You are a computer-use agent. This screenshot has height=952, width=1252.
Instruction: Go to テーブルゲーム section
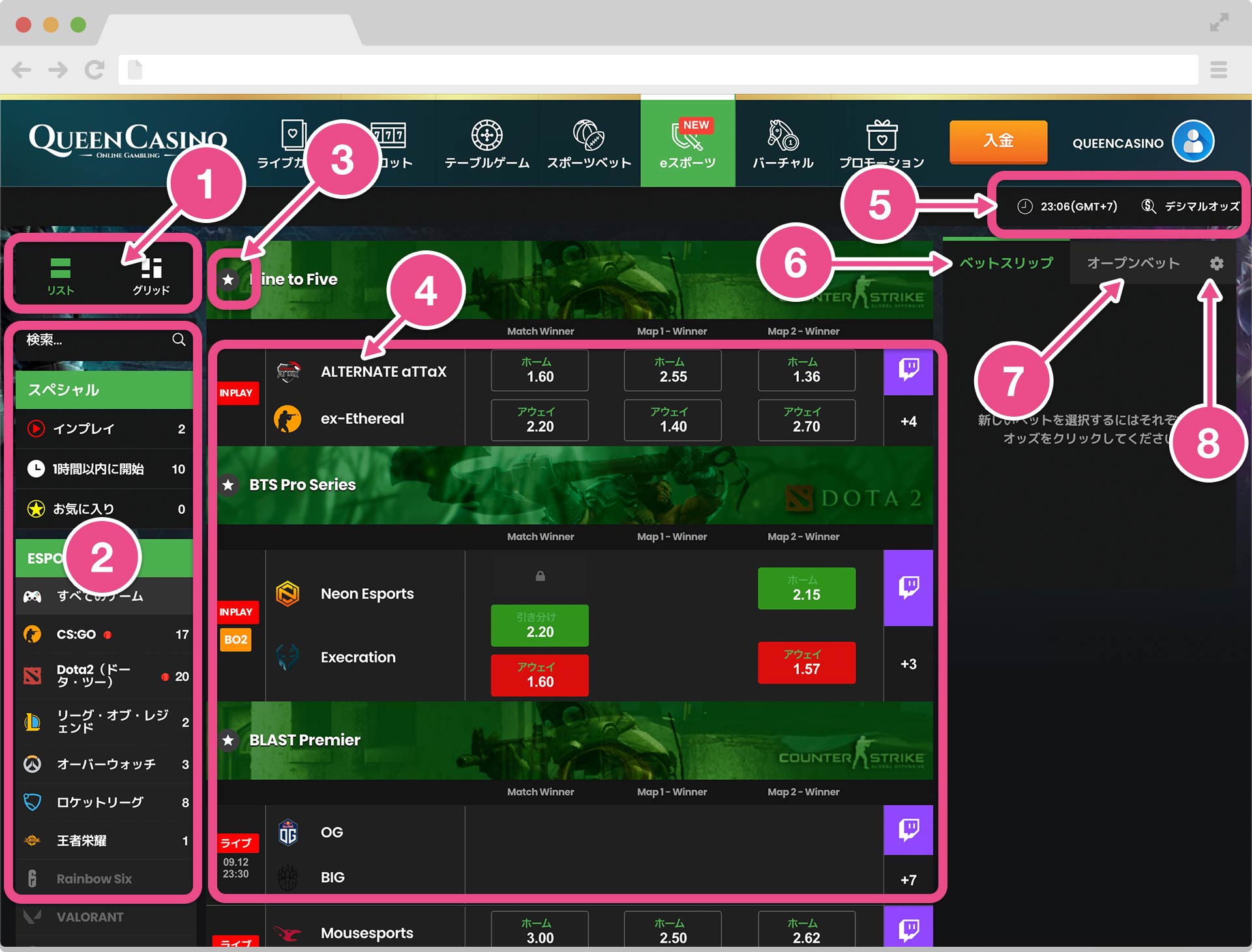[x=486, y=145]
